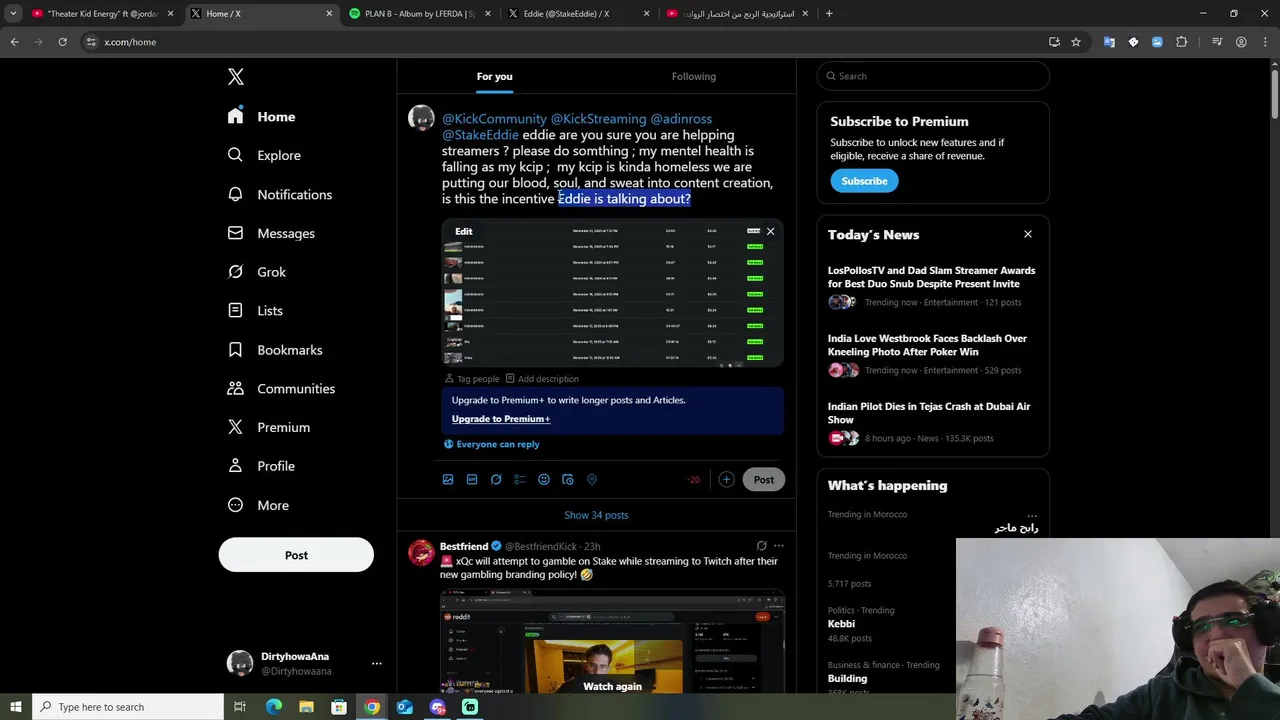
Task: Open the media controls icon in Chrome toolbar
Action: [1217, 42]
